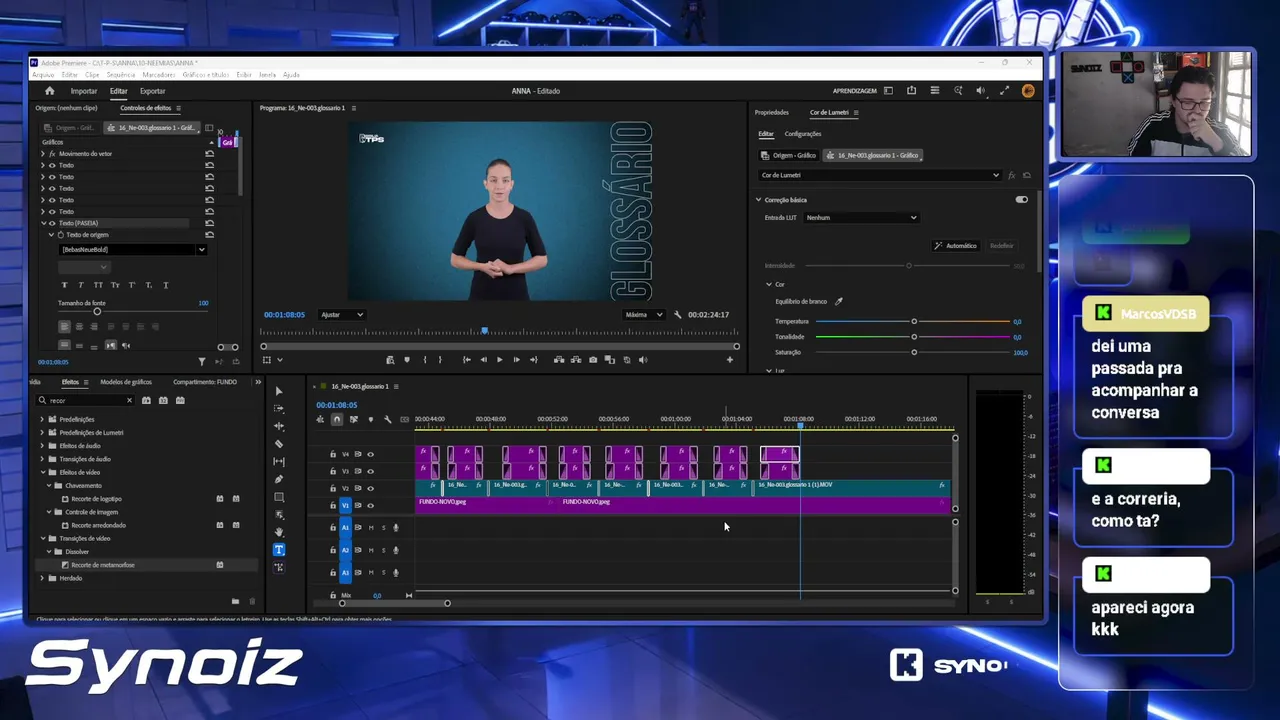
Task: Click the plus button editor in Program monitor
Action: point(730,360)
